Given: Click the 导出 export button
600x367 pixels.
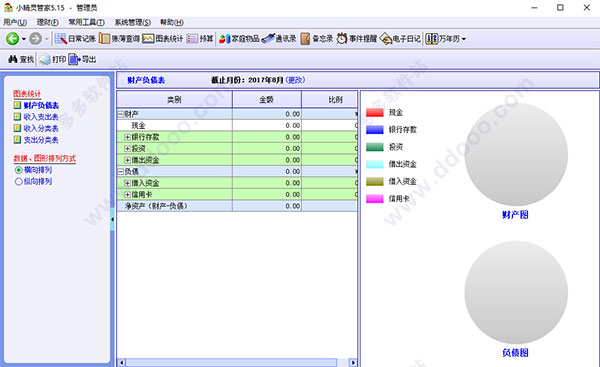Looking at the screenshot, I should pyautogui.click(x=82, y=59).
